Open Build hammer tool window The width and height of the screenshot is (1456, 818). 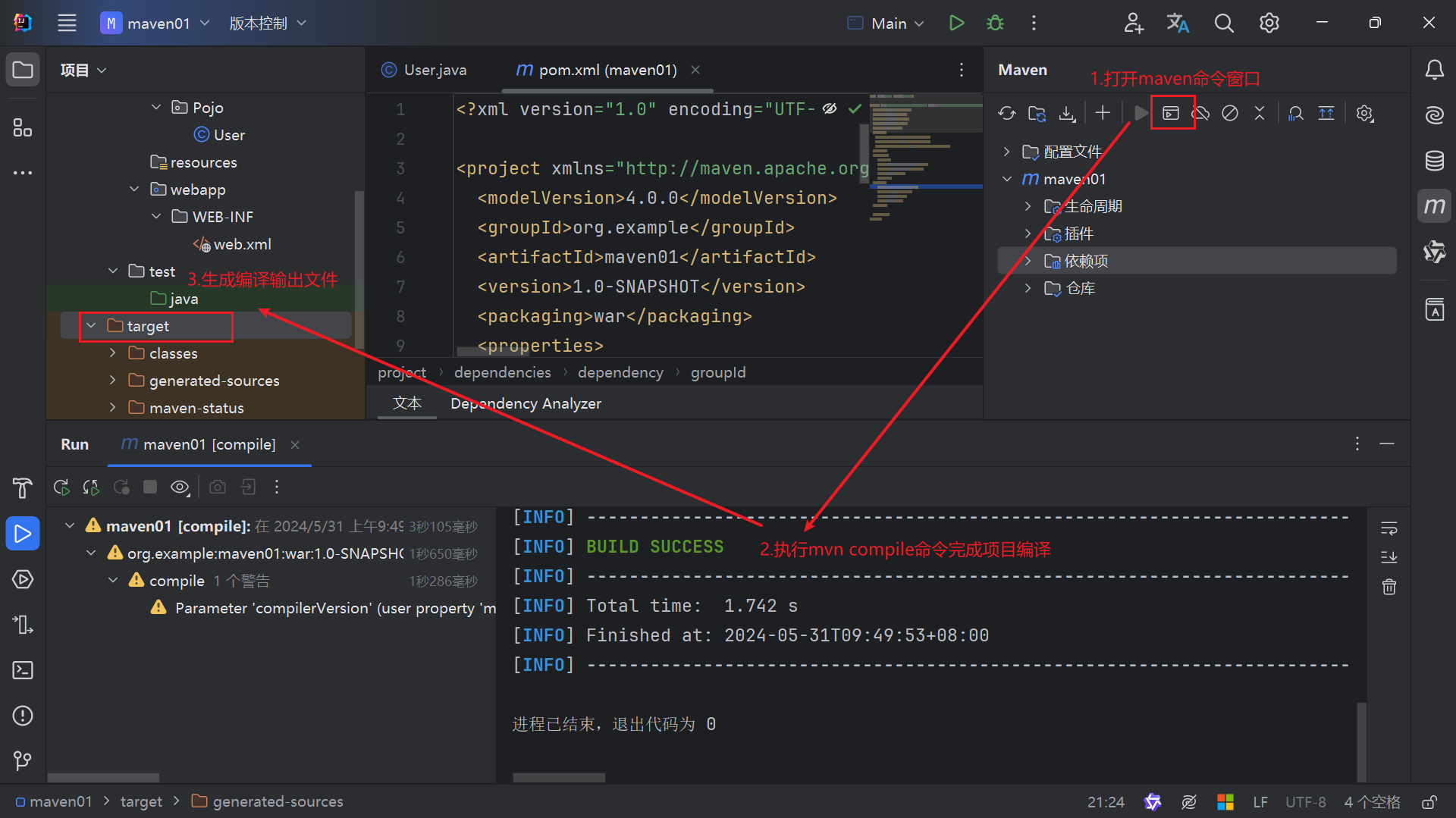[x=23, y=488]
